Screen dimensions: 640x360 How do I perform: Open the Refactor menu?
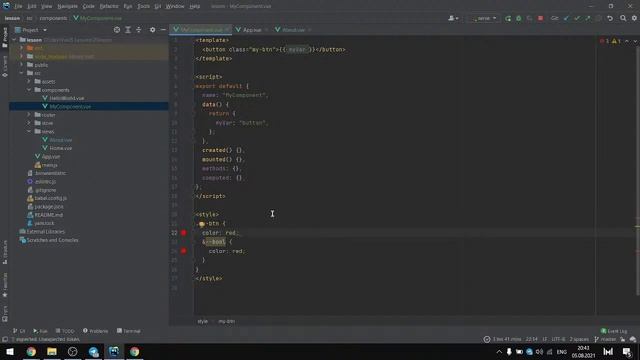pos(109,7)
